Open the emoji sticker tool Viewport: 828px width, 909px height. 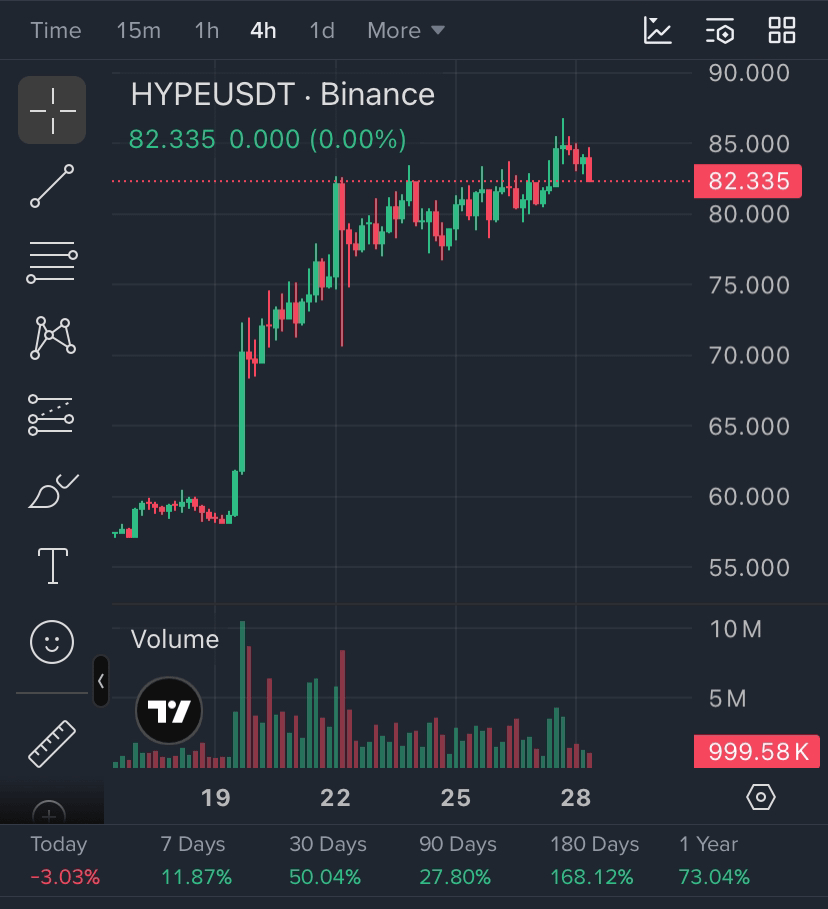pyautogui.click(x=52, y=642)
